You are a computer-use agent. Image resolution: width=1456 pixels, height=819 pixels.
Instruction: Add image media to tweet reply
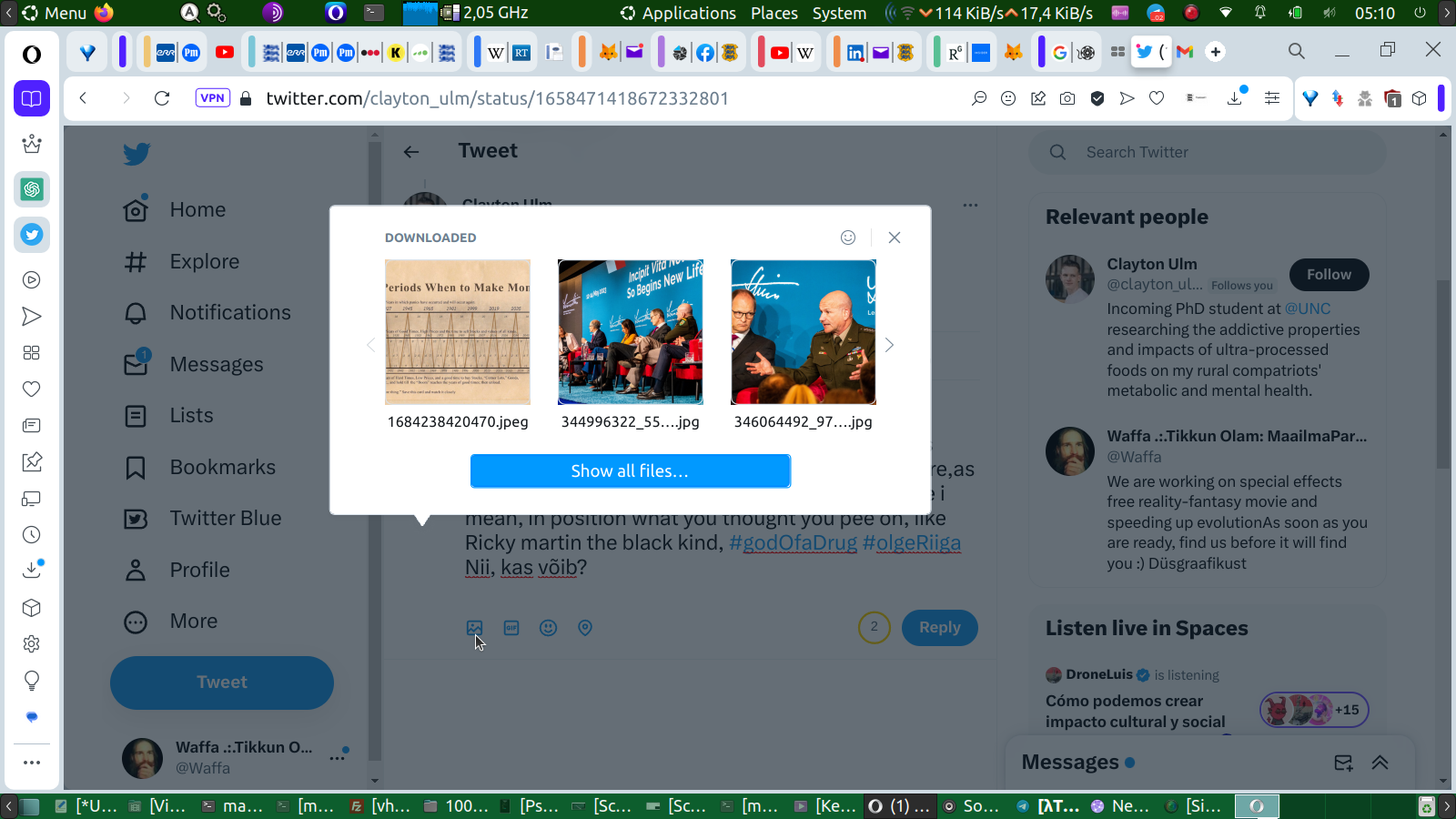click(x=475, y=628)
